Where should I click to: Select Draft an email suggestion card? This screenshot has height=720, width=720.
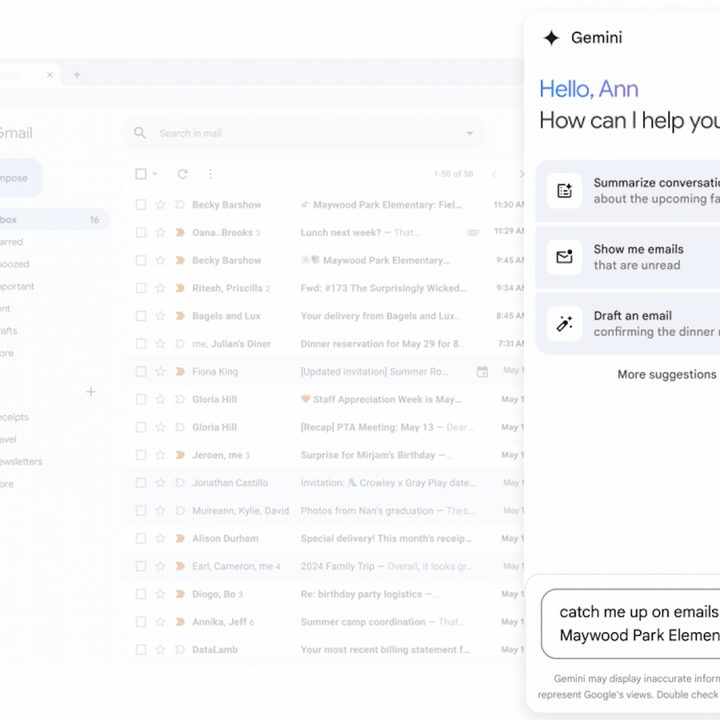click(628, 323)
